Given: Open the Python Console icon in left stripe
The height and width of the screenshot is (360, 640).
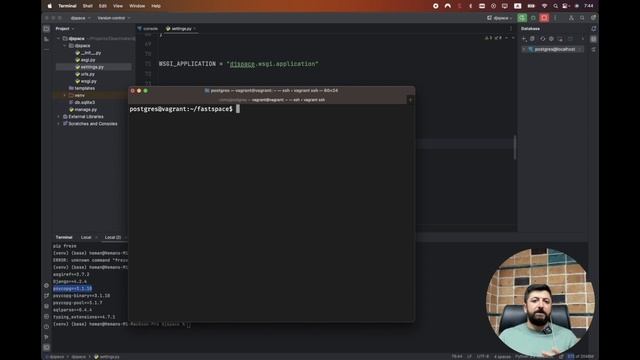Looking at the screenshot, I should [47, 316].
